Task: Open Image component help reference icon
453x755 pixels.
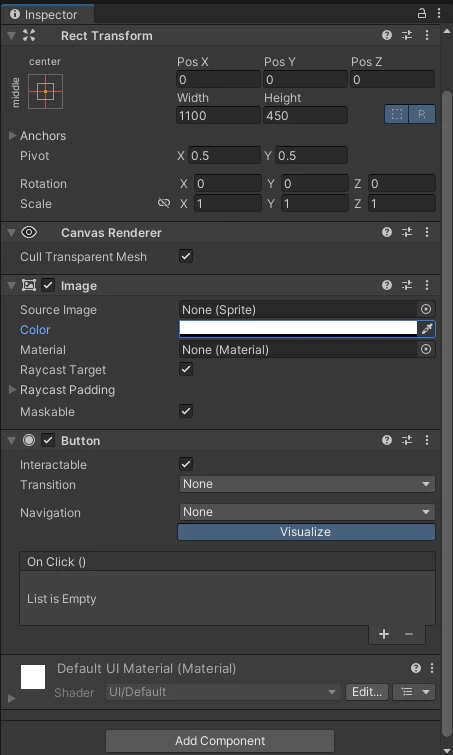Action: [x=387, y=285]
